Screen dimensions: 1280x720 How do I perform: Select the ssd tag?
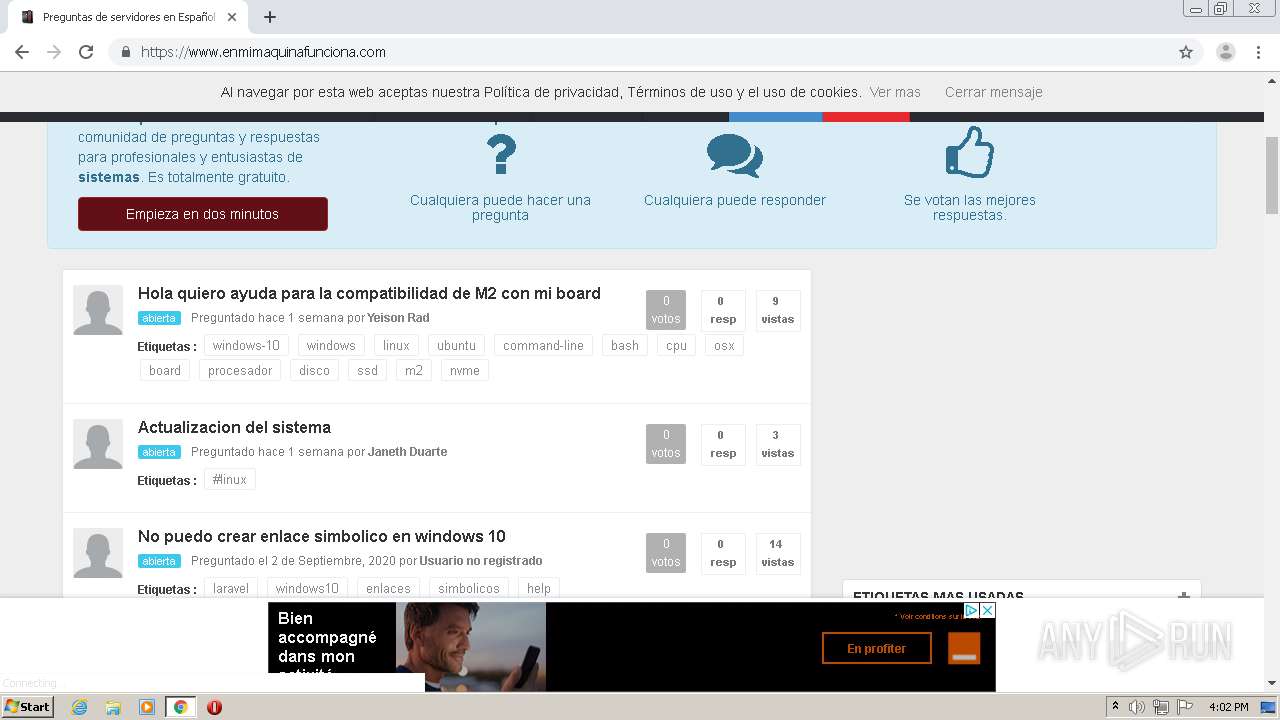(x=368, y=370)
